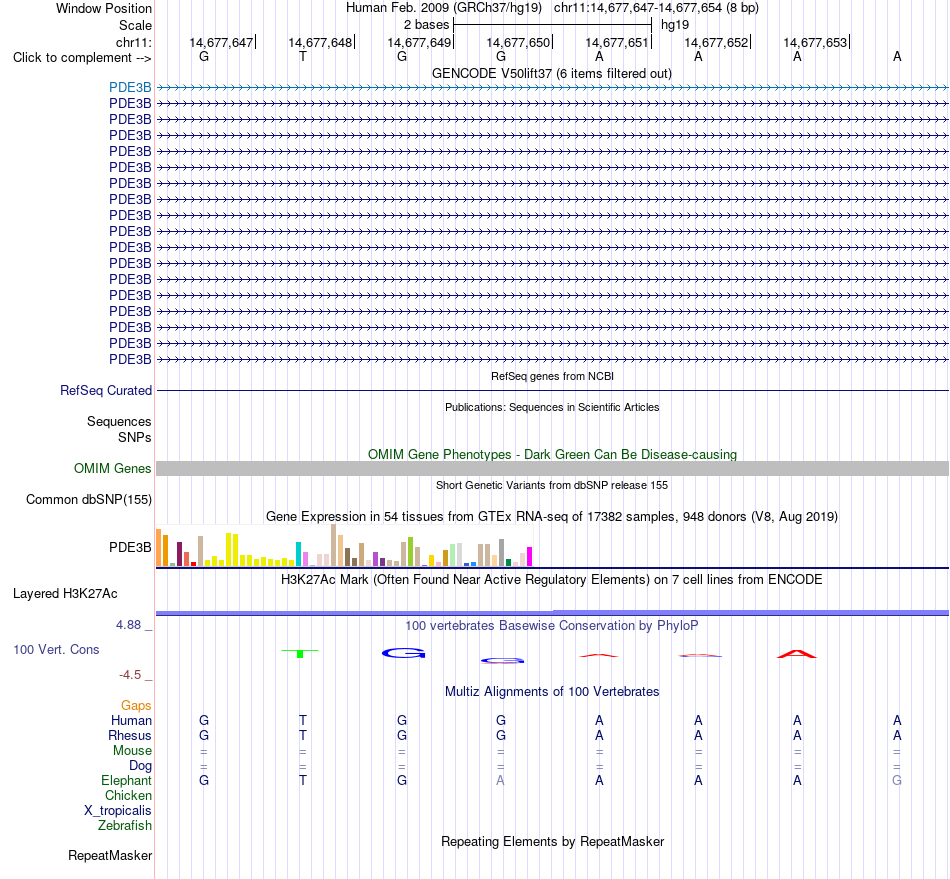Click the hg19 label next to scale bar
950x879 pixels.
pyautogui.click(x=675, y=25)
